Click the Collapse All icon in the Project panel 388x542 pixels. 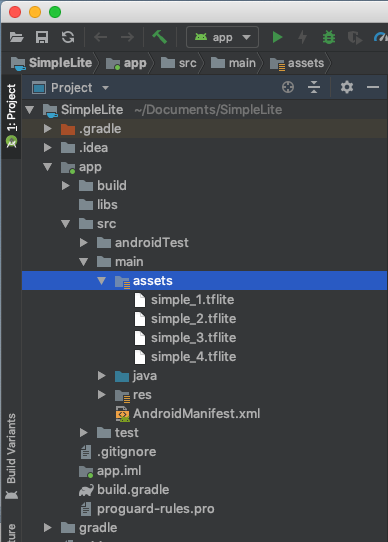click(314, 87)
